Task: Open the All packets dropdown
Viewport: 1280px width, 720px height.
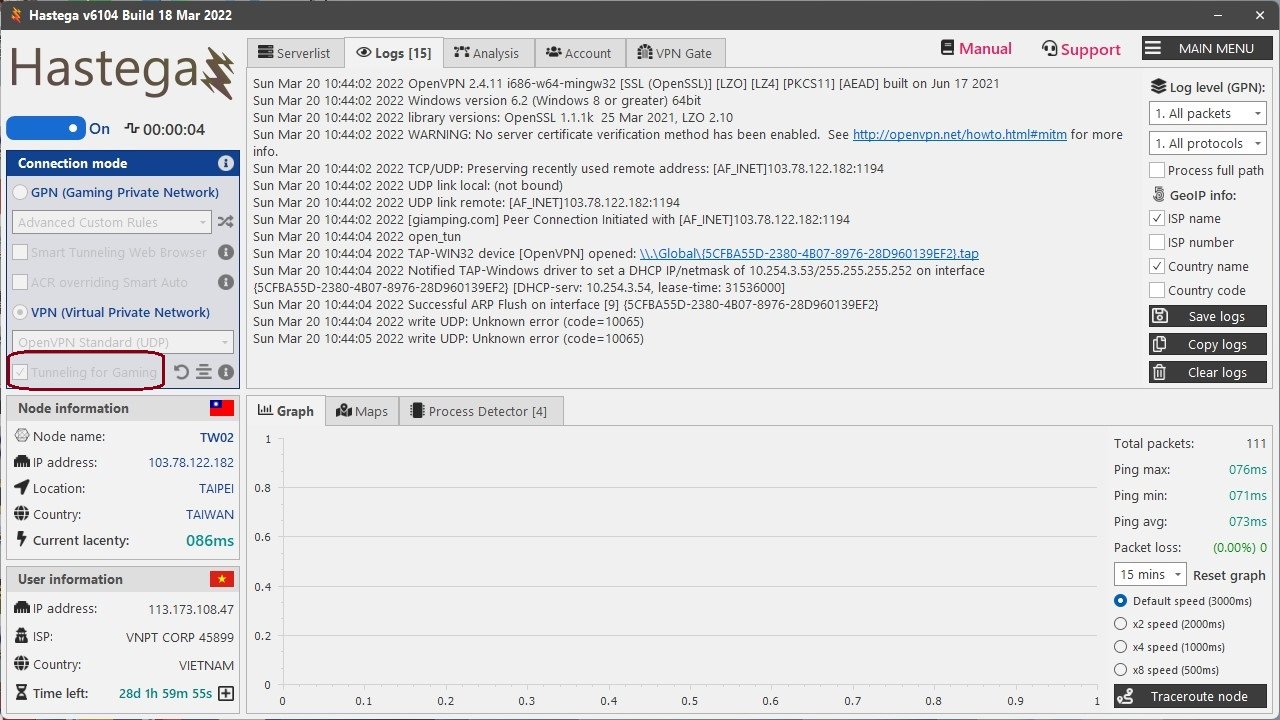Action: (1208, 113)
